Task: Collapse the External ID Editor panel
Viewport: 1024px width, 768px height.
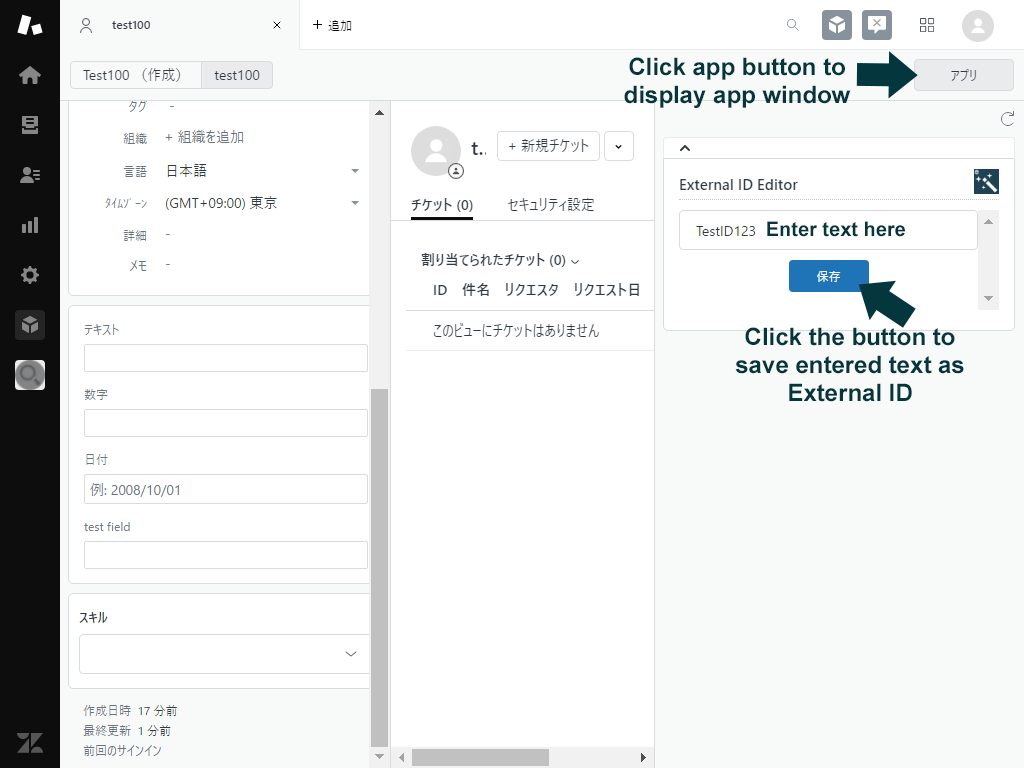Action: (x=685, y=147)
